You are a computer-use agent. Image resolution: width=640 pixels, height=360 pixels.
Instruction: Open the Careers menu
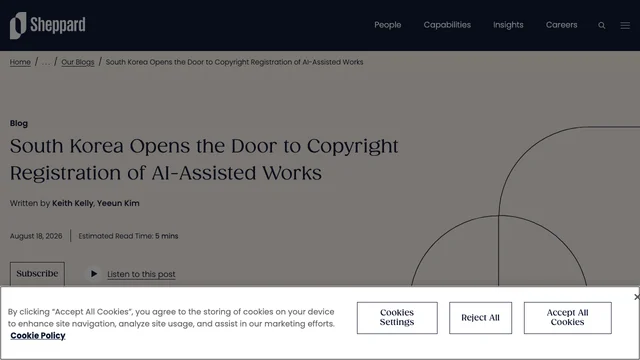(x=562, y=25)
